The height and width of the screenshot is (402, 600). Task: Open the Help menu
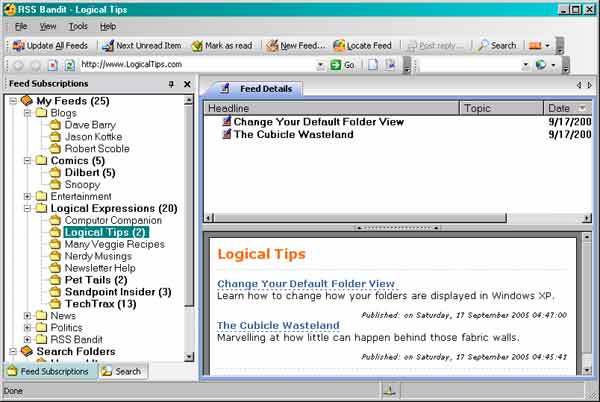(x=108, y=26)
